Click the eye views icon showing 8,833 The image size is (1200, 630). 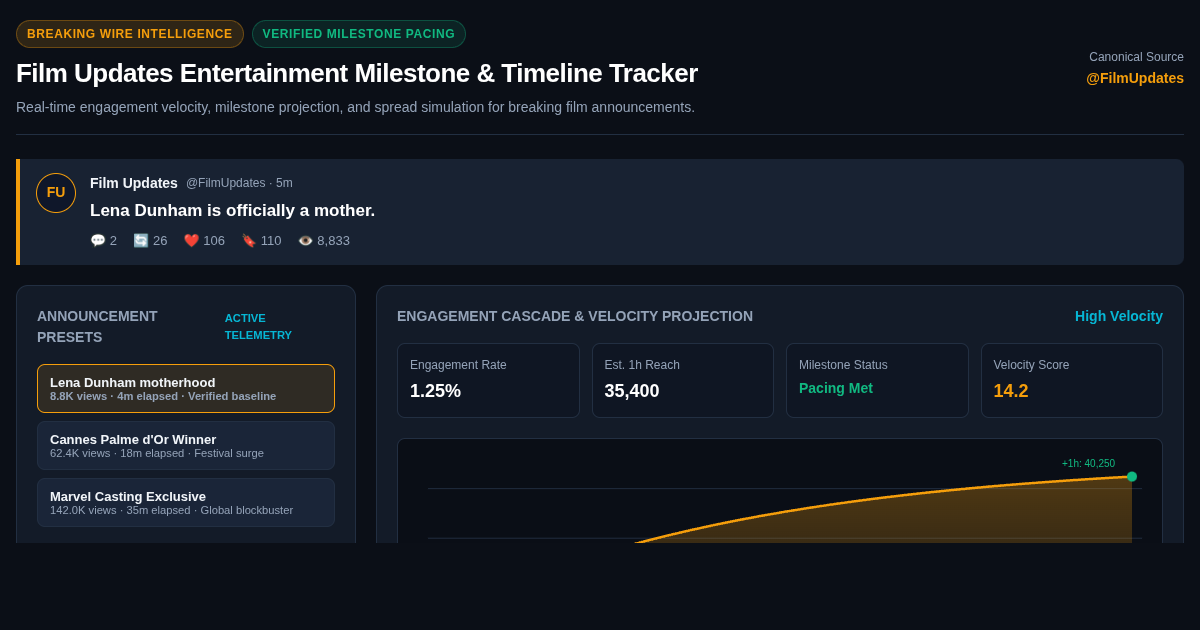305,241
